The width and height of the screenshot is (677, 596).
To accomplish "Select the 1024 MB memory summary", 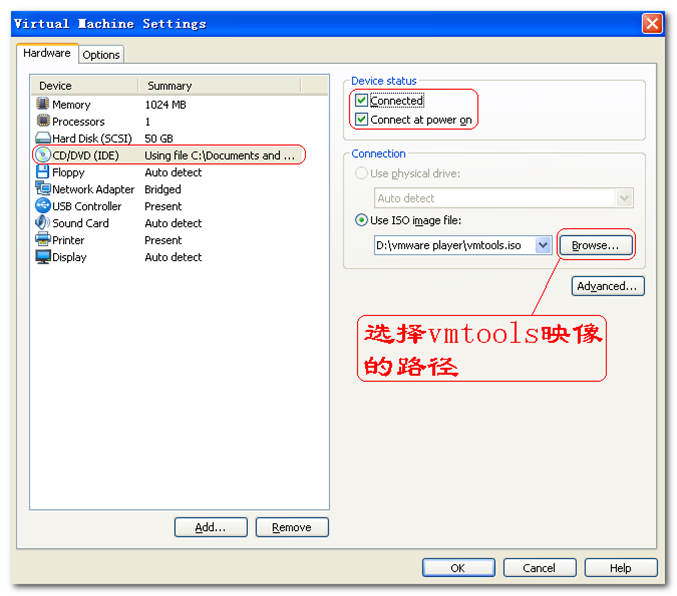I will pyautogui.click(x=165, y=105).
